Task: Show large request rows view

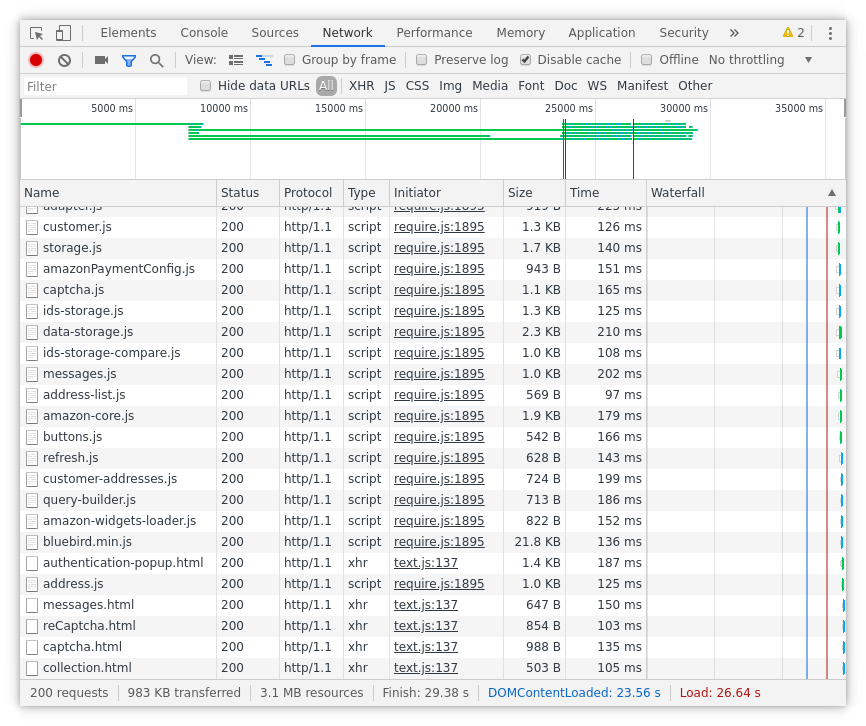Action: [236, 59]
